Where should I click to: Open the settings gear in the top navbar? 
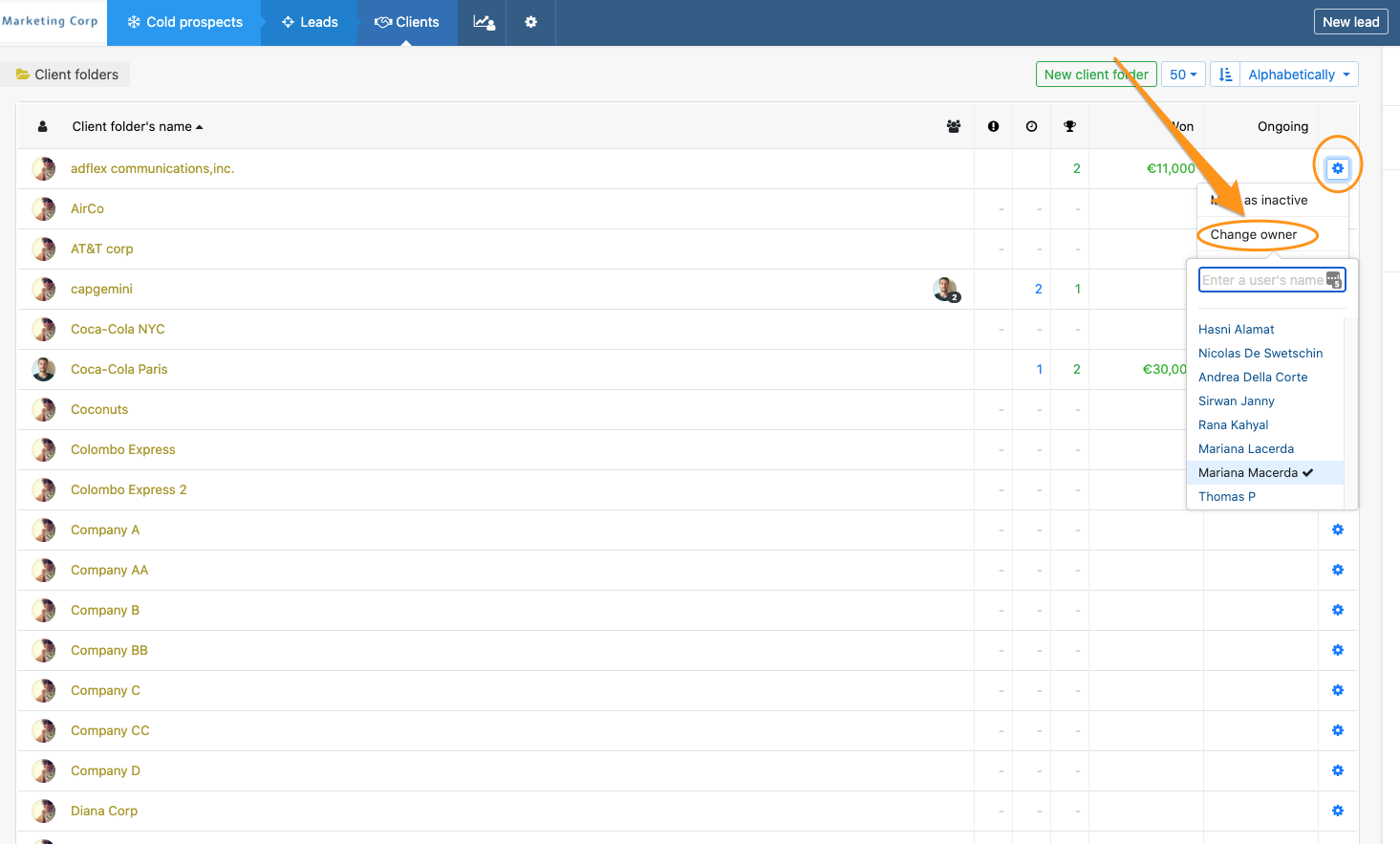point(530,21)
